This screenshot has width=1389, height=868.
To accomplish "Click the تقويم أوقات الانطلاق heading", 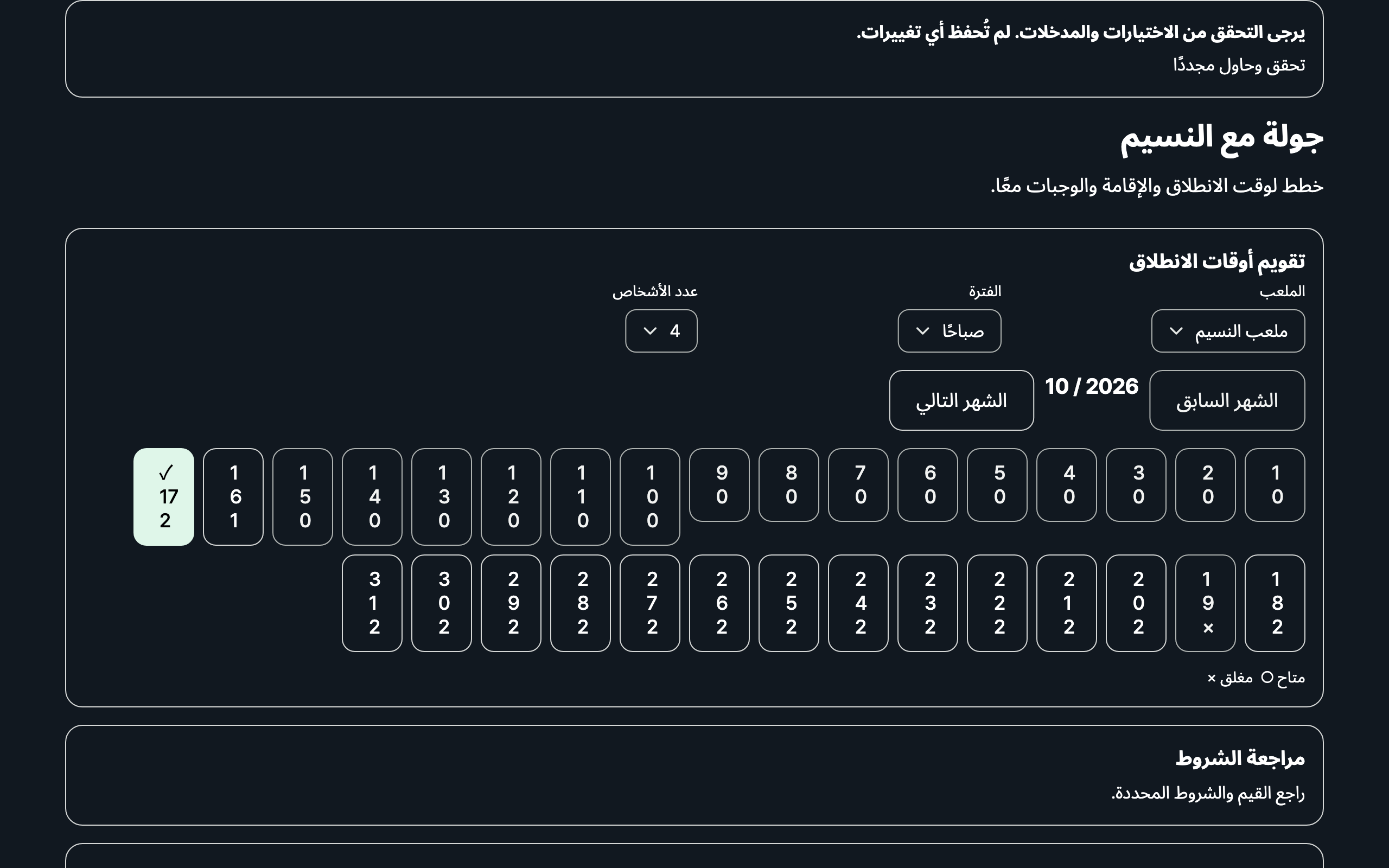I will [1217, 262].
